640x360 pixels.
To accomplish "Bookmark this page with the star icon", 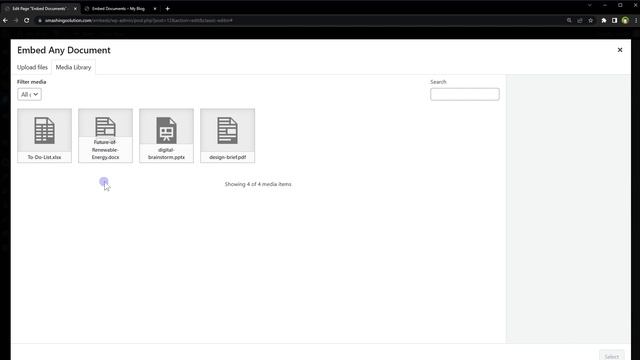I will pyautogui.click(x=590, y=20).
